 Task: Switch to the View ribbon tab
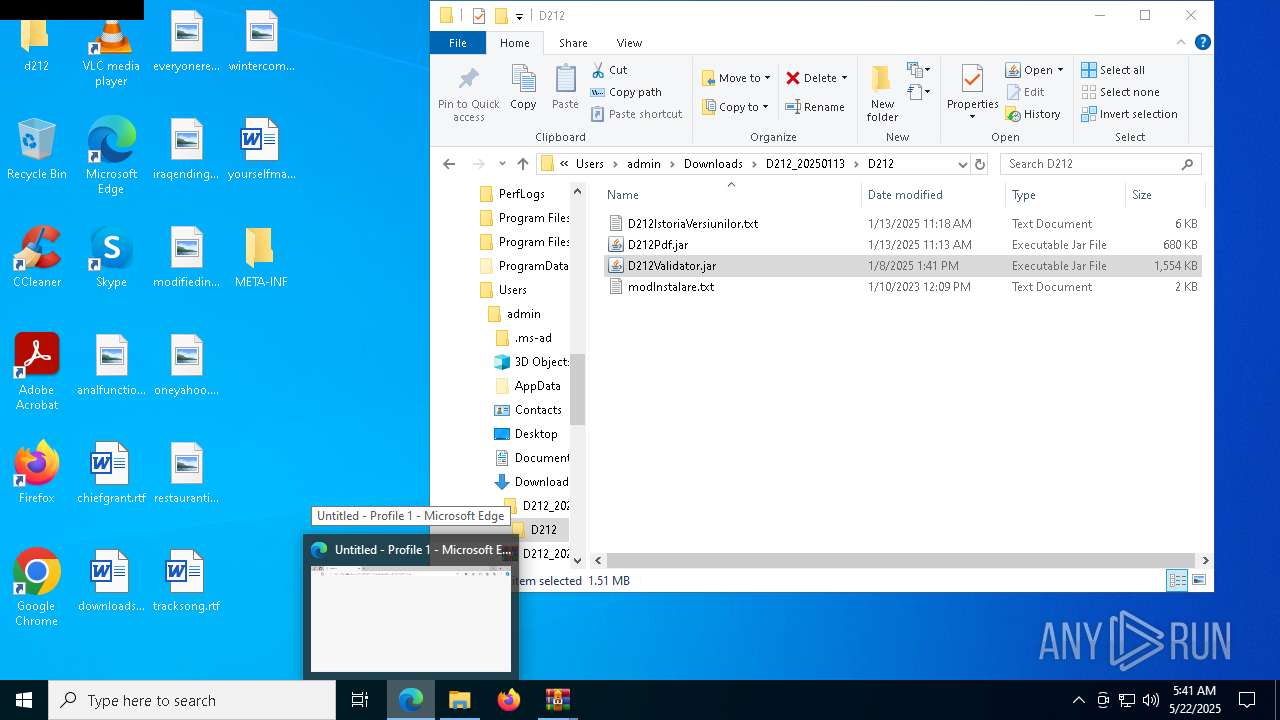(x=629, y=43)
